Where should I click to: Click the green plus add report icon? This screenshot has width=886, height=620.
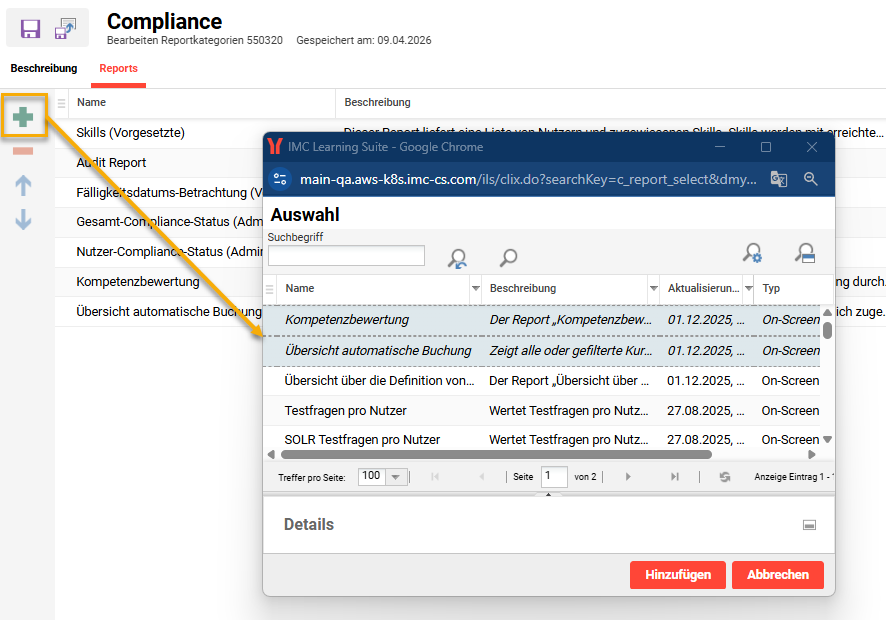tap(23, 117)
